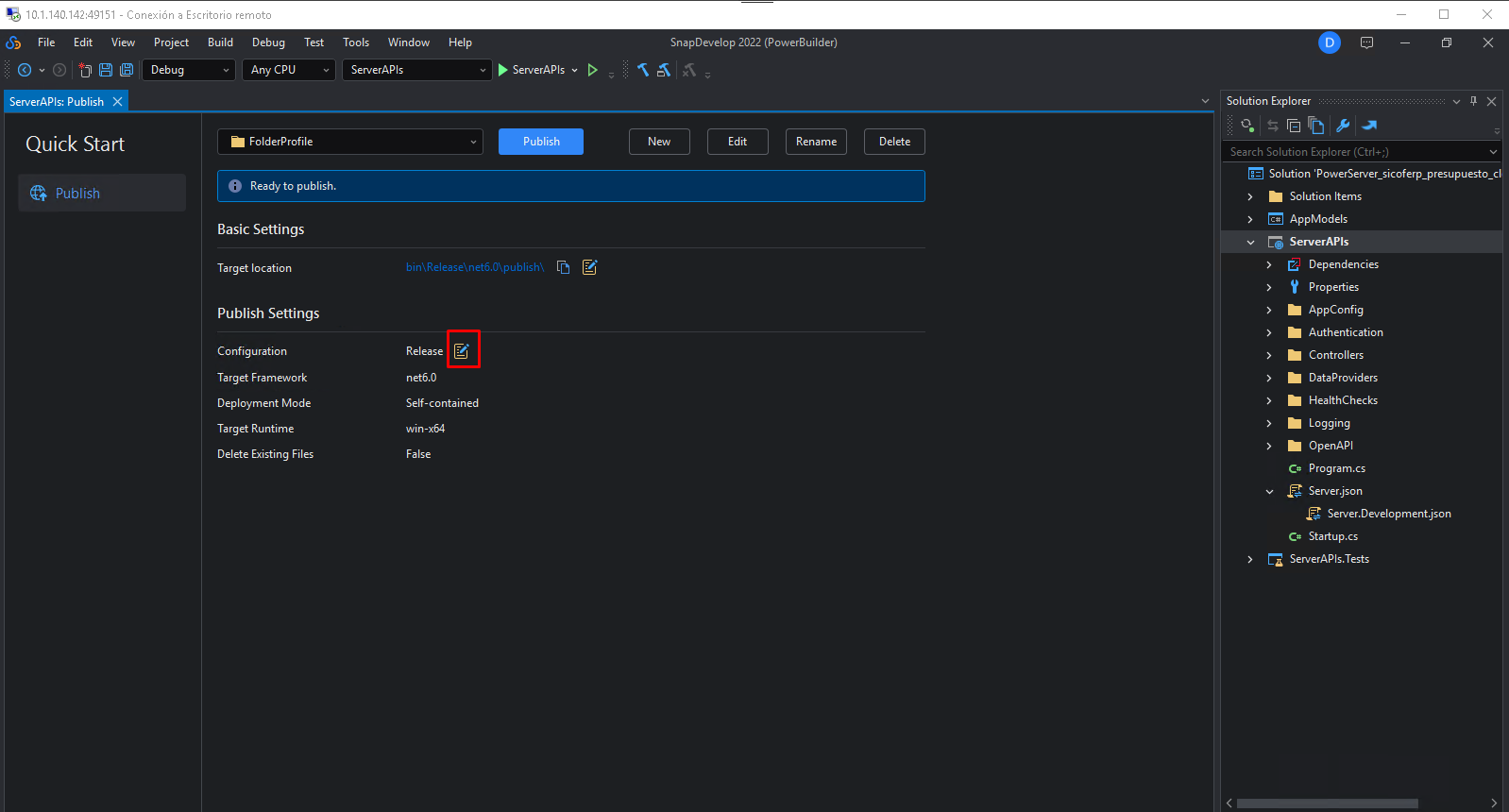Click the Search Solution Explorer field
The width and height of the screenshot is (1509, 812).
tap(1355, 152)
